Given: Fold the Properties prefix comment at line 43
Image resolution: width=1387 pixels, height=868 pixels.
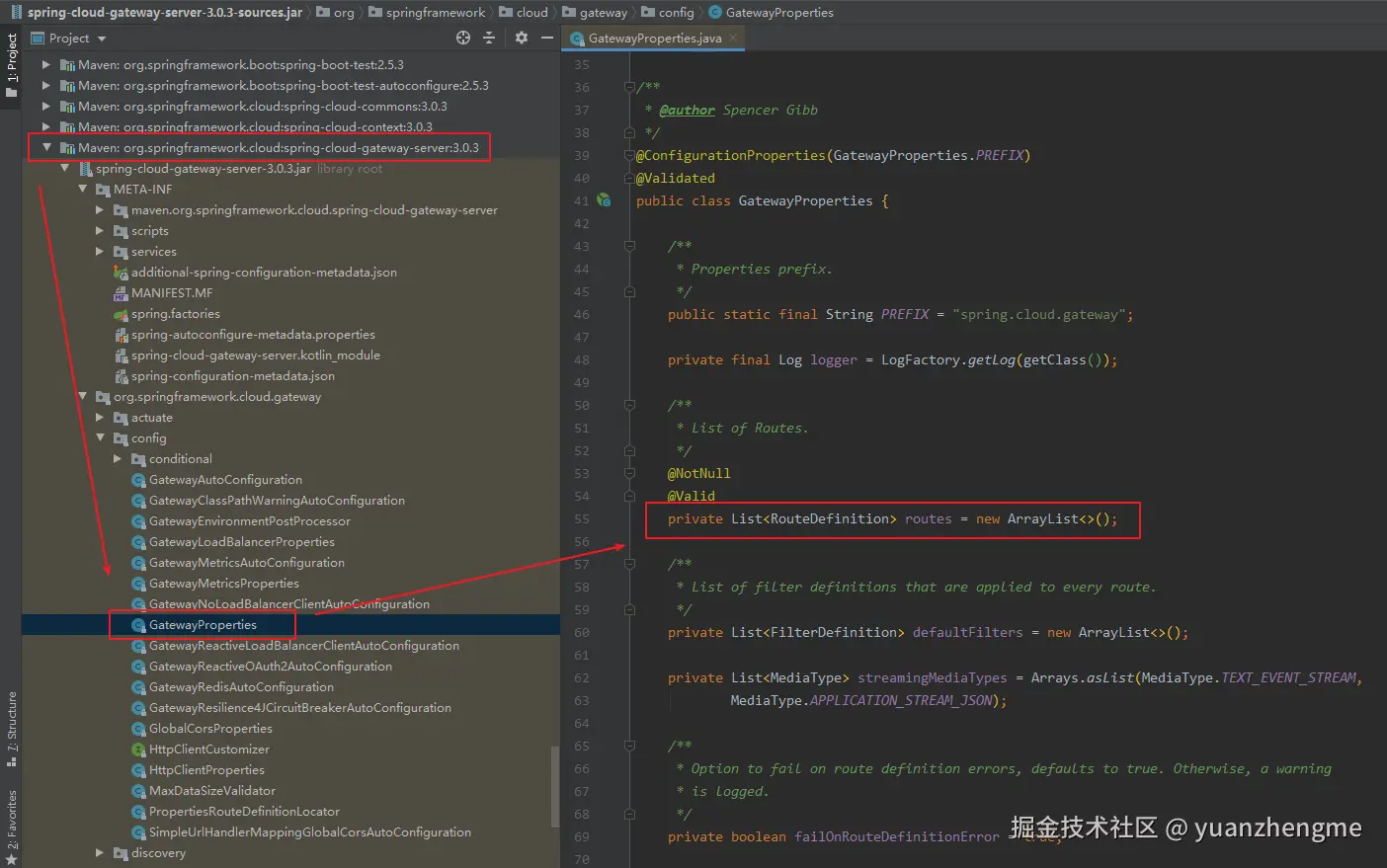Looking at the screenshot, I should pyautogui.click(x=629, y=246).
